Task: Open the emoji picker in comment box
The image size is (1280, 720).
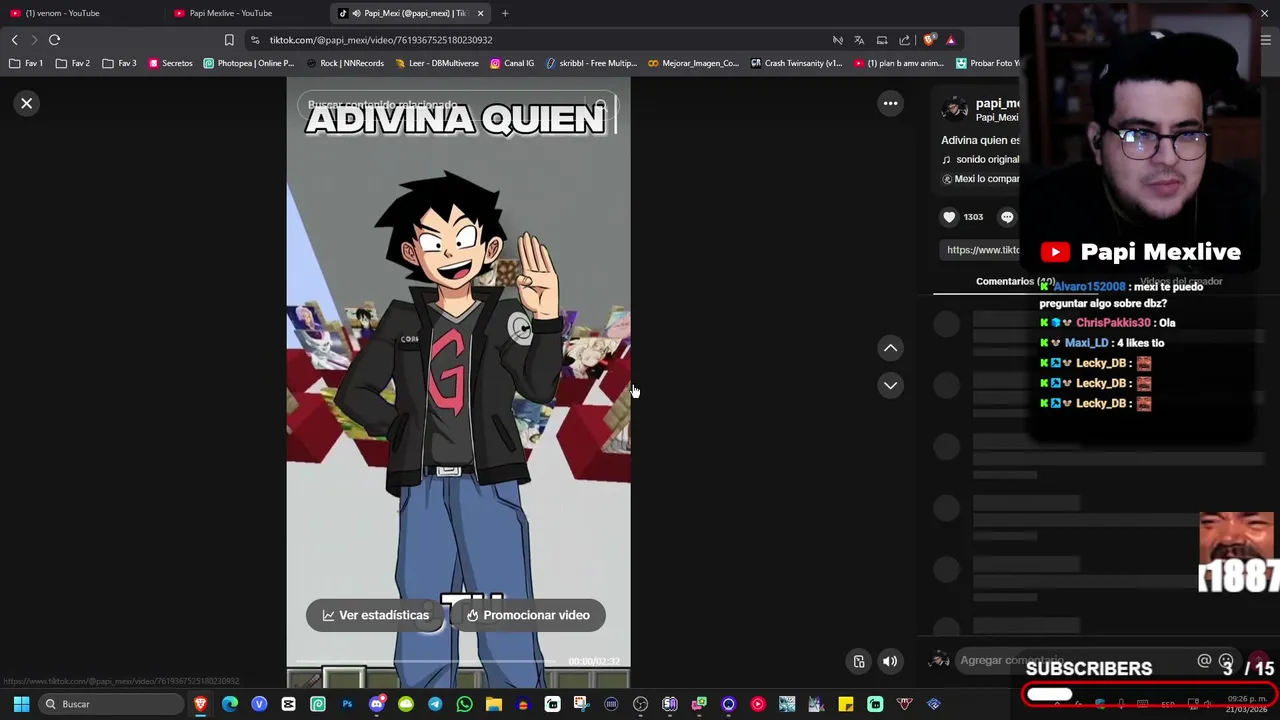Action: tap(1226, 661)
